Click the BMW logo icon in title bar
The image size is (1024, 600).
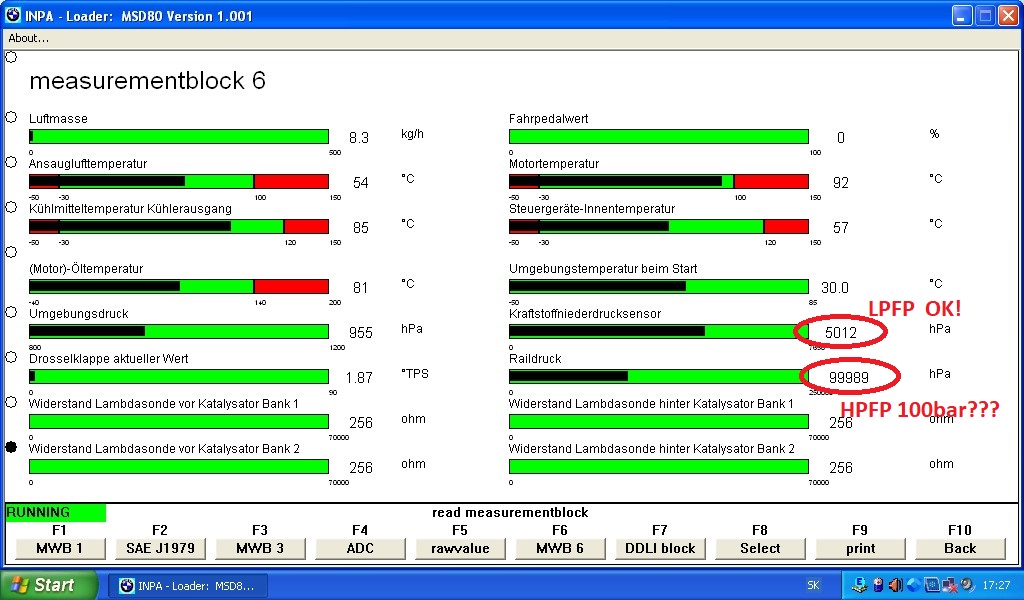click(x=13, y=15)
